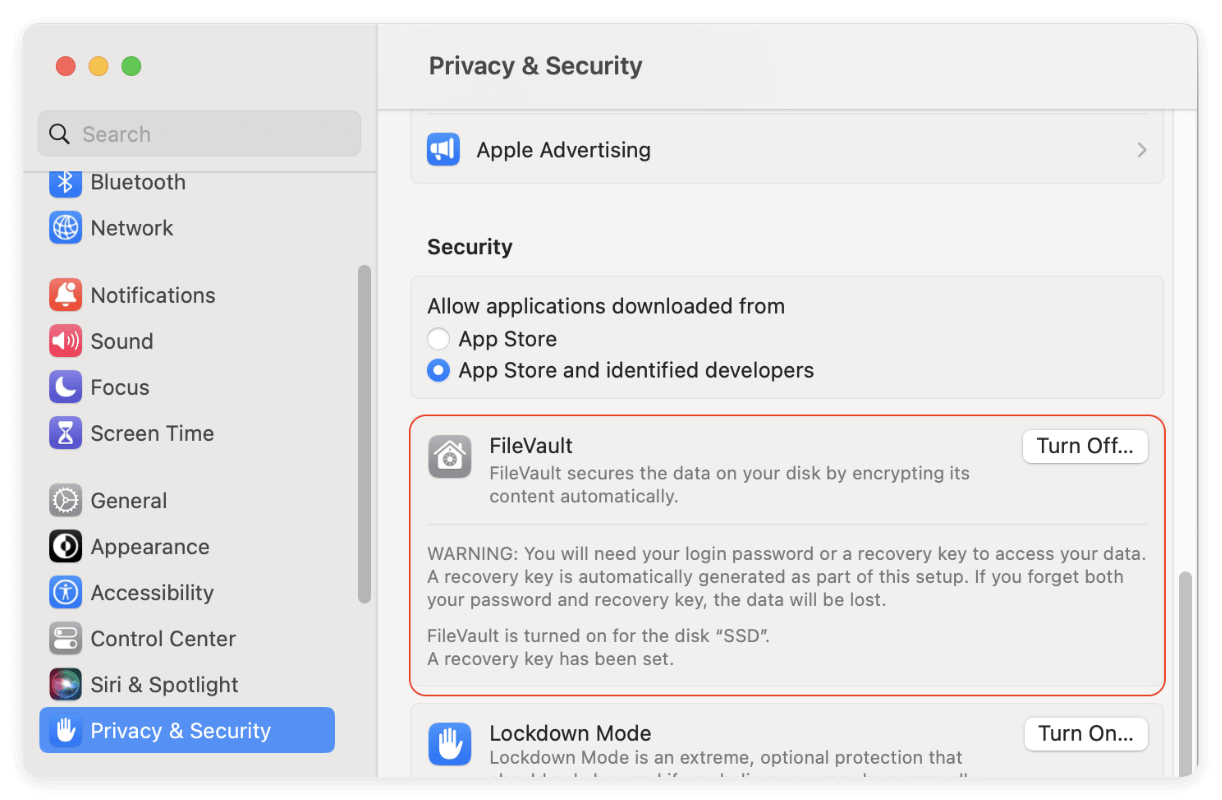Click Turn Off to disable FileVault
Viewport: 1222px width, 800px height.
coord(1085,446)
